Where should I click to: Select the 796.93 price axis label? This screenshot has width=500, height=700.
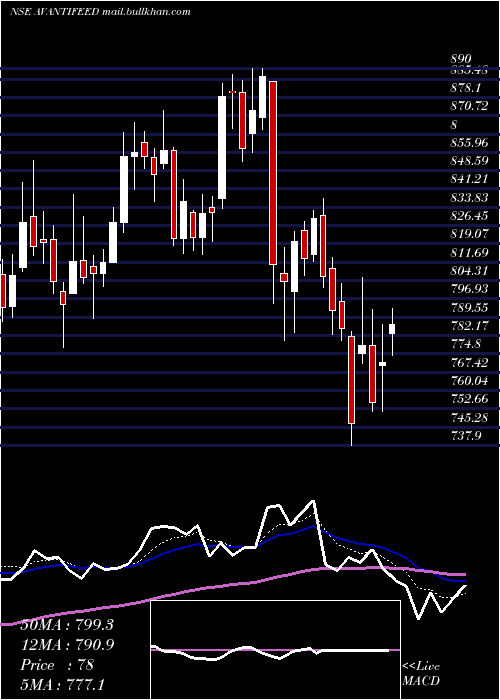[x=469, y=289]
